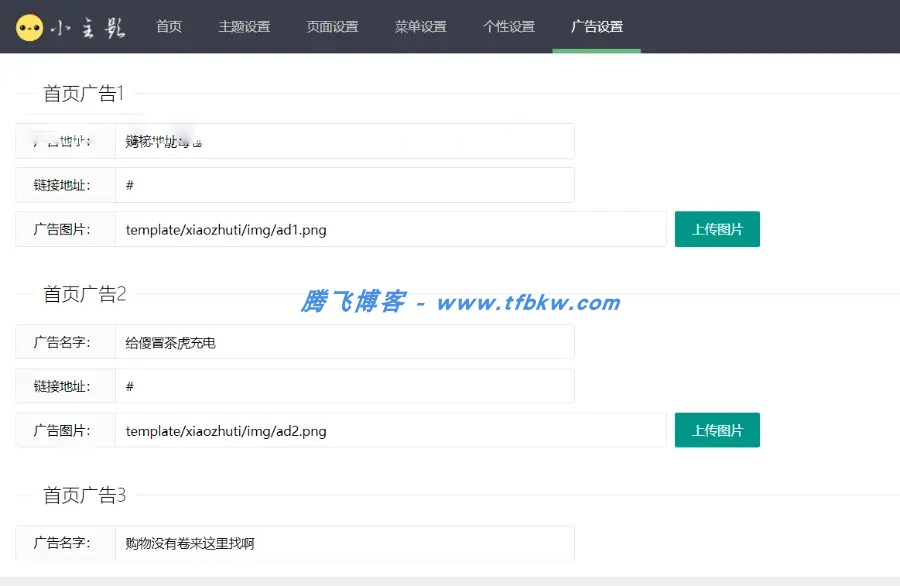The image size is (900, 586).
Task: Open the 主题设置 settings menu
Action: (x=245, y=28)
